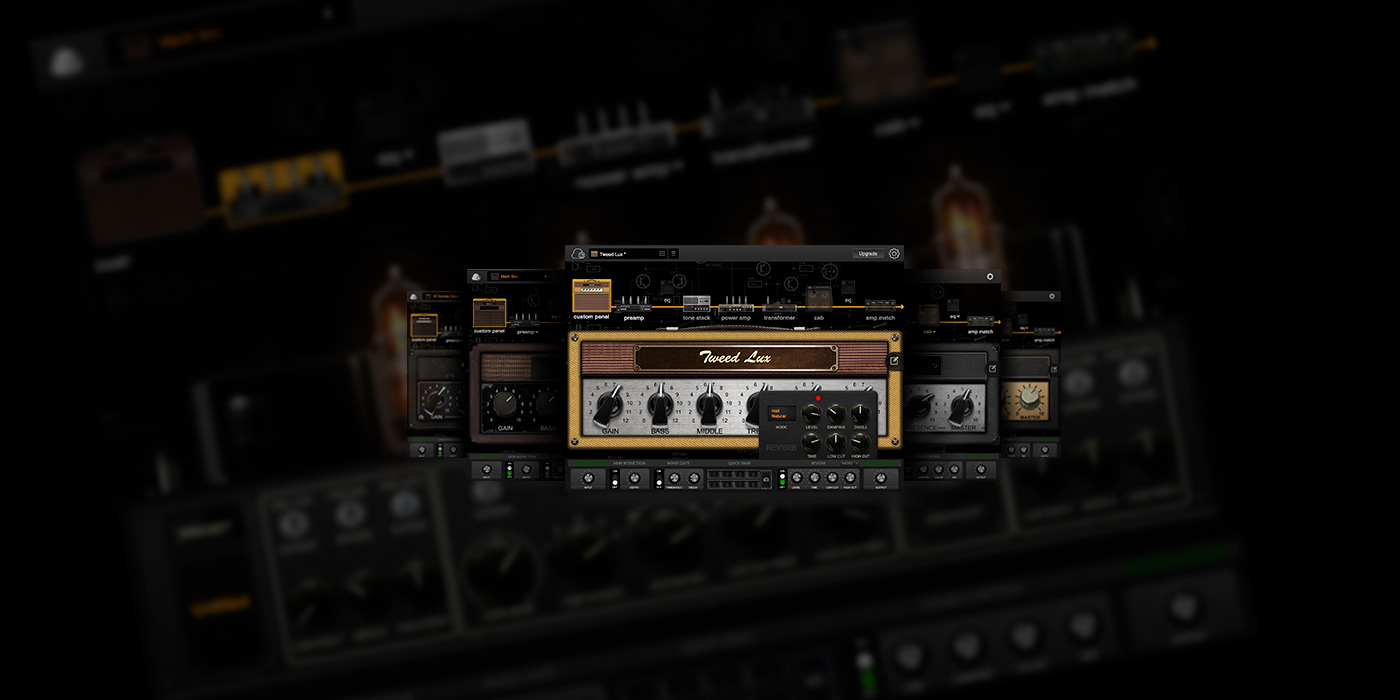The width and height of the screenshot is (1400, 700).
Task: Click the reverb popup TIME knob
Action: [x=811, y=441]
